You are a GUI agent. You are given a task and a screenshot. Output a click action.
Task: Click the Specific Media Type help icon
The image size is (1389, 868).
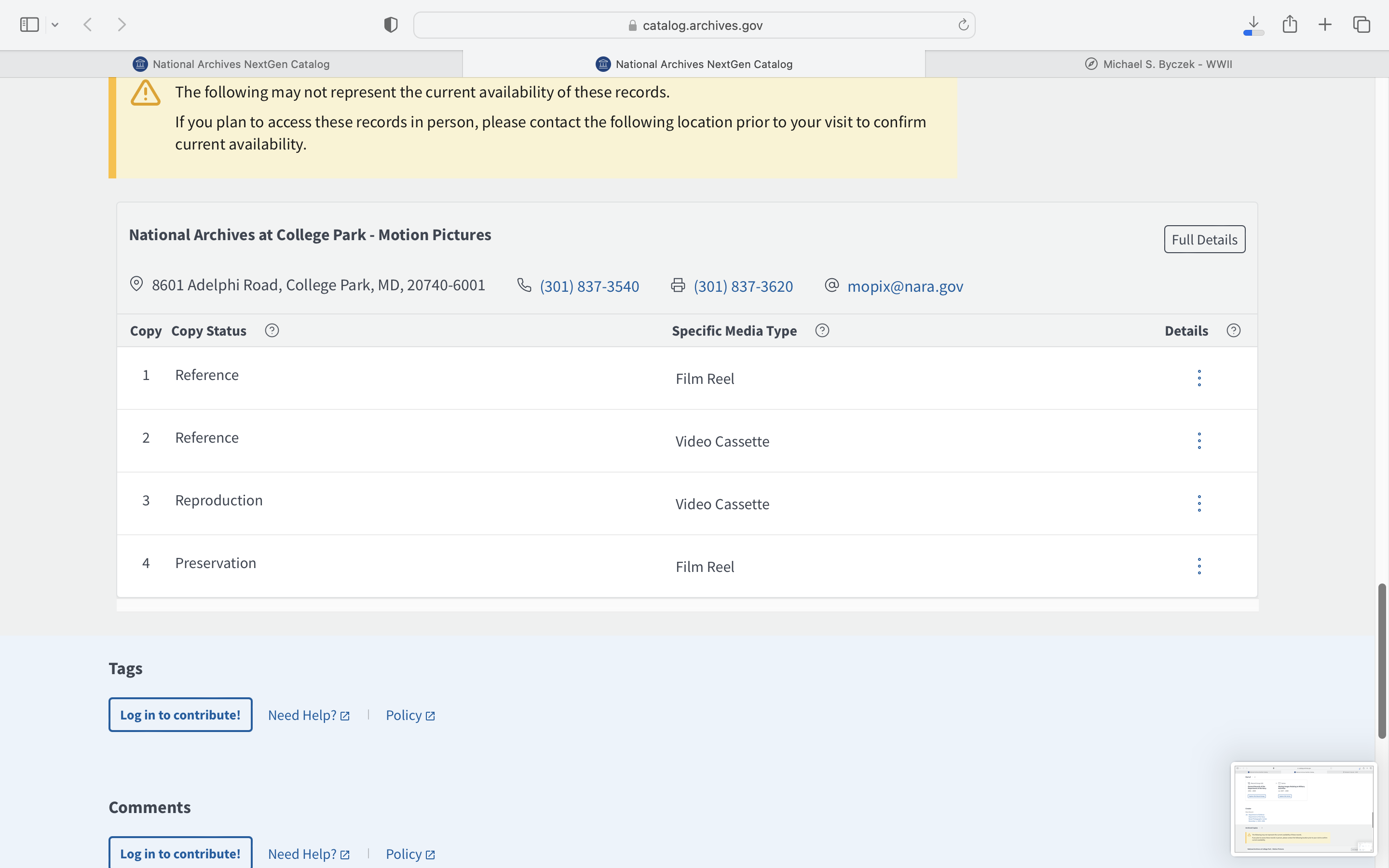822,331
